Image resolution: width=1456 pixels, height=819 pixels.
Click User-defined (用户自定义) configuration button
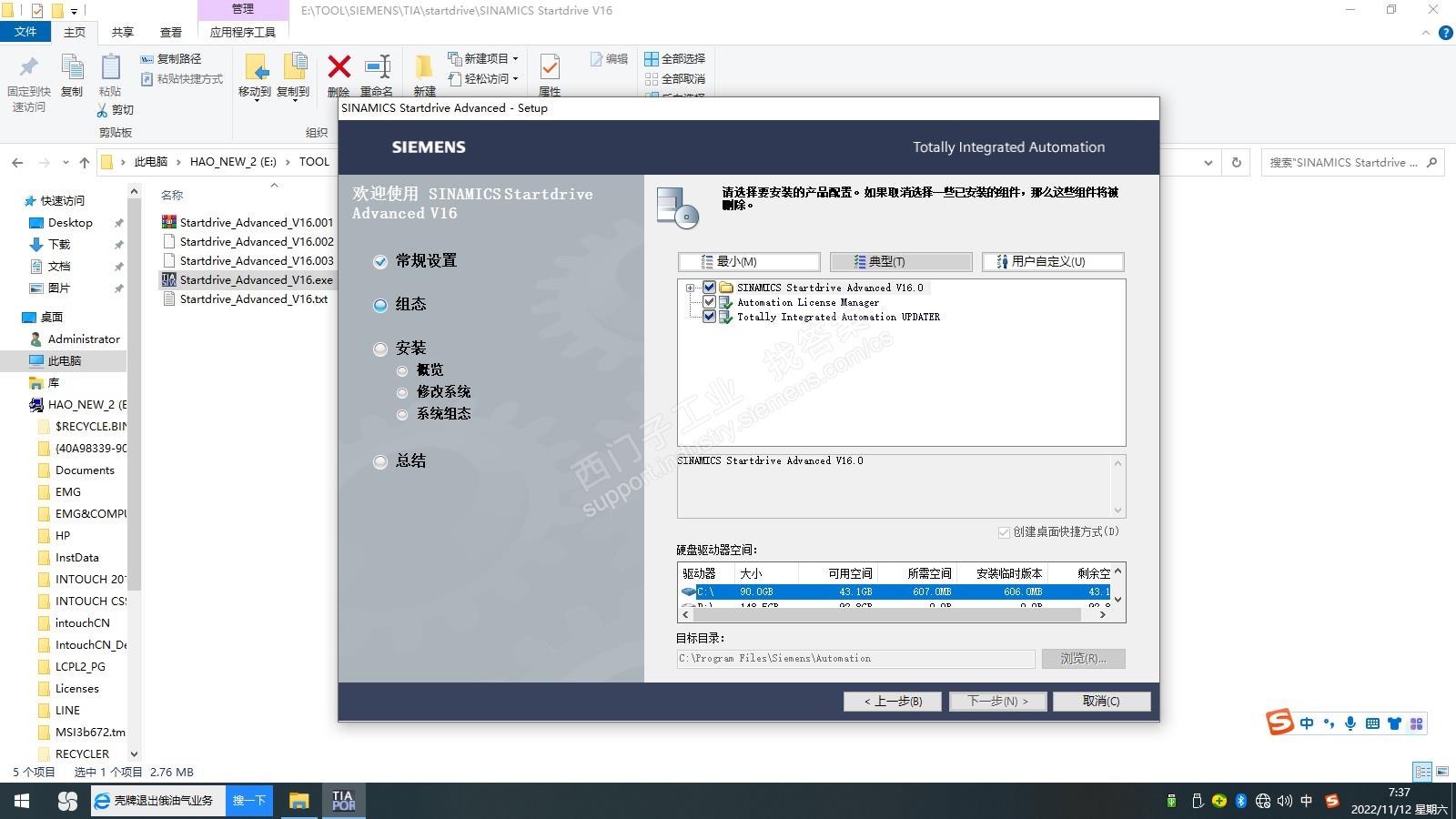tap(1053, 262)
